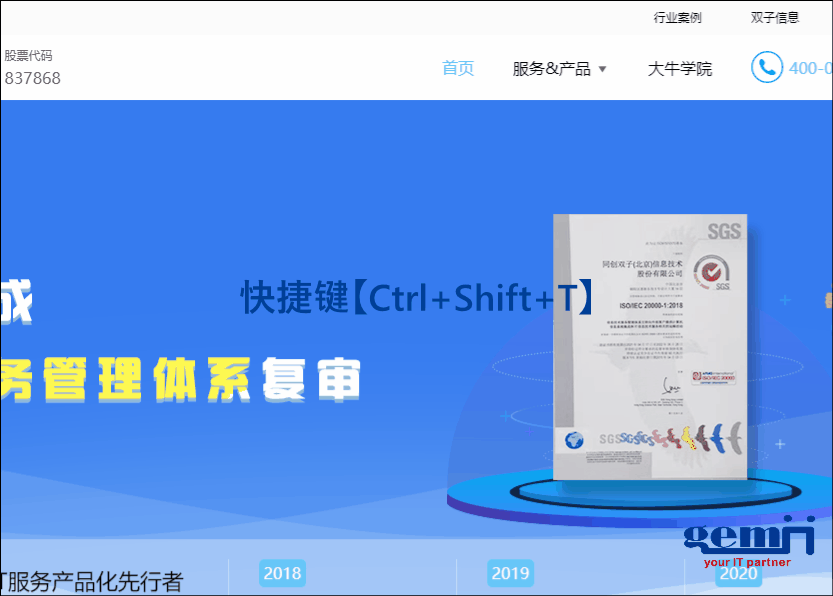Screen dimensions: 833x596
Task: Click the blue phone icon in the header
Action: coord(766,68)
